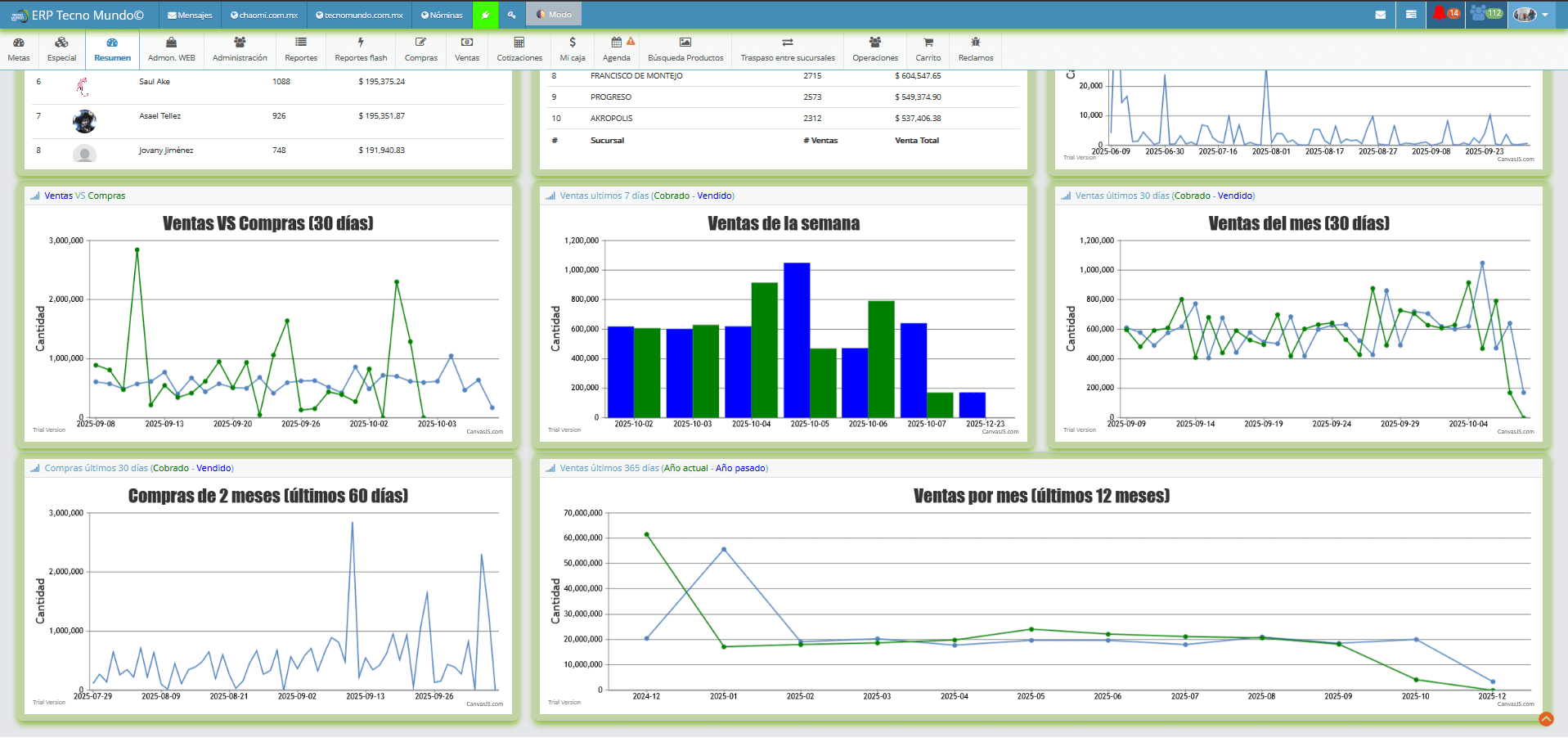Click the key icon in top bar
Viewport: 1568px width, 751px height.
(511, 15)
